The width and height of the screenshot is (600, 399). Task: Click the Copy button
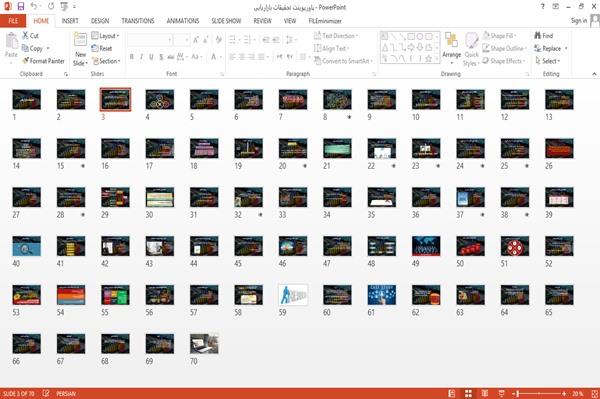click(35, 48)
